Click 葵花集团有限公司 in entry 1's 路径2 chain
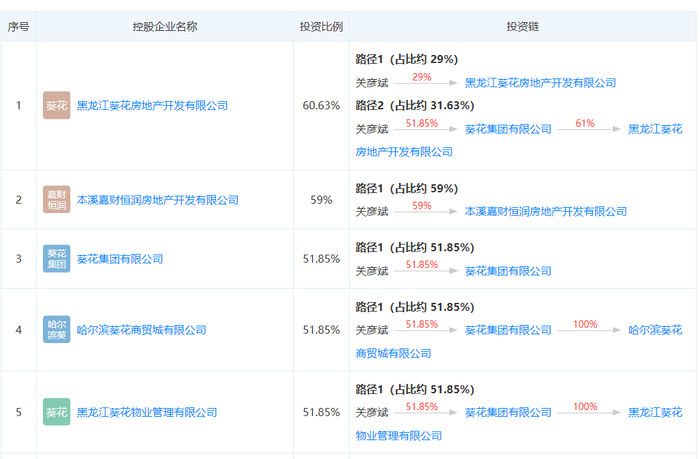Image resolution: width=700 pixels, height=459 pixels. coord(508,129)
